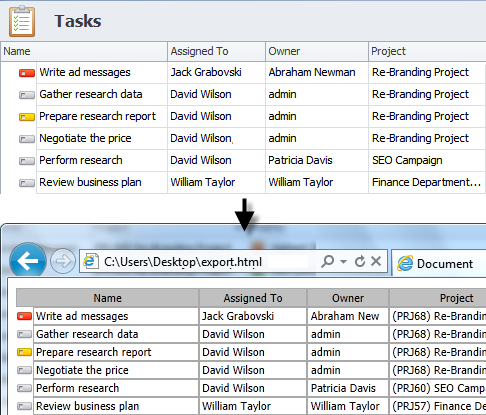Click the search magnifier in address bar
This screenshot has height=415, width=486.
[x=327, y=261]
